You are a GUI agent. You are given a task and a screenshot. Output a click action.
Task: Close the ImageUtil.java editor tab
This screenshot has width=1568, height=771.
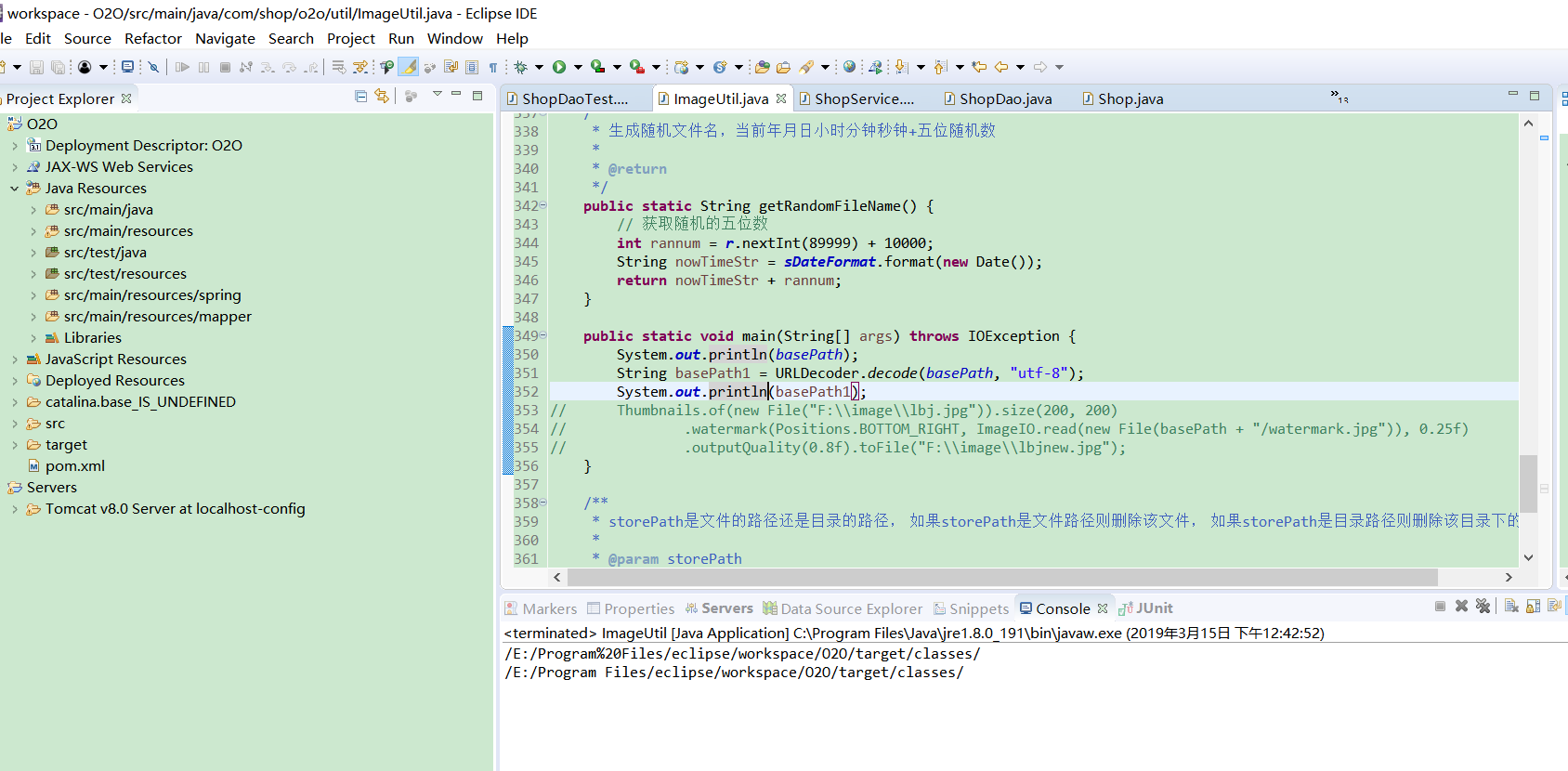click(x=781, y=98)
